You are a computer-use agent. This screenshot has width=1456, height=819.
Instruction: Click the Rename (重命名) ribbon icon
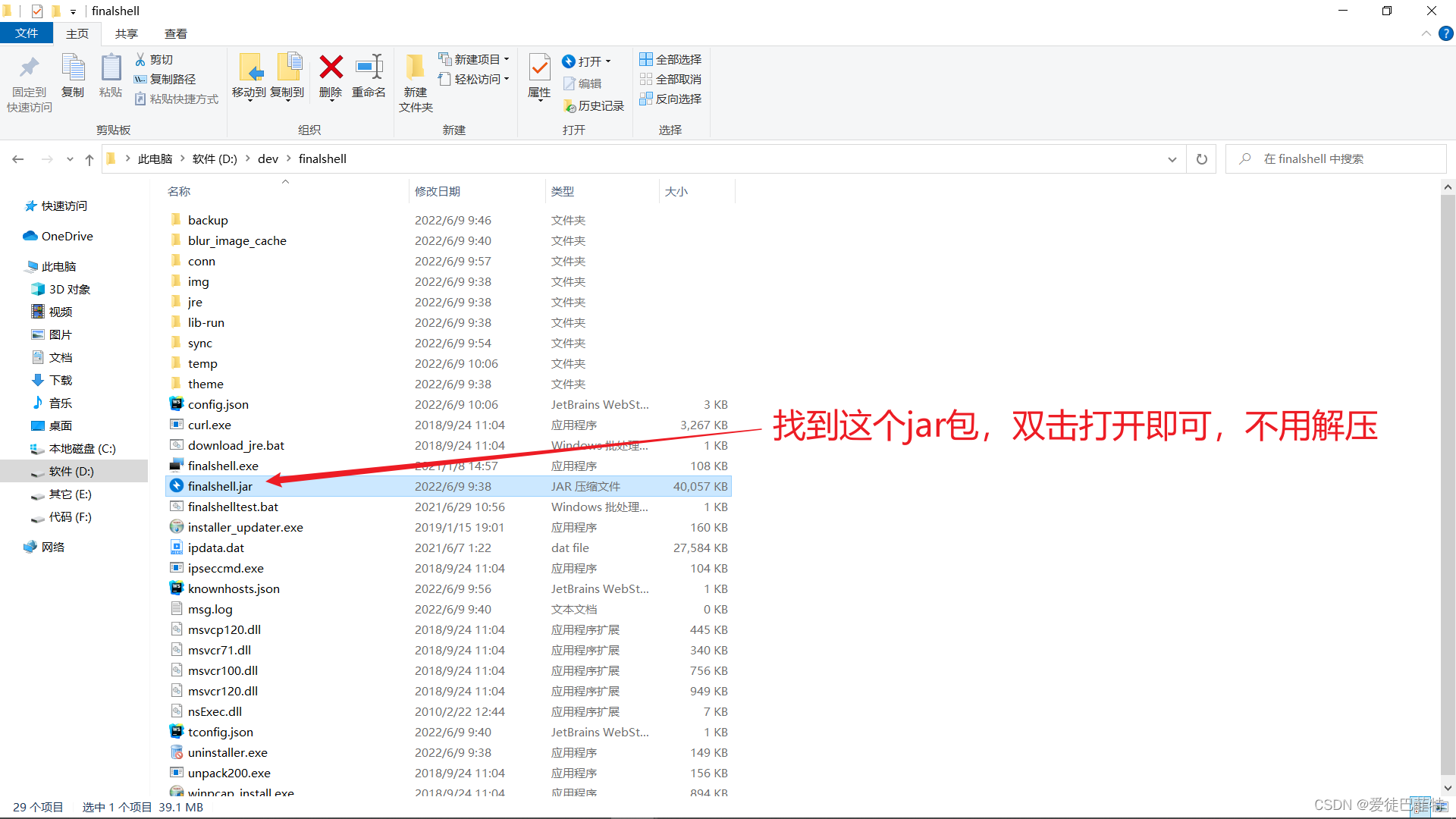pos(369,68)
